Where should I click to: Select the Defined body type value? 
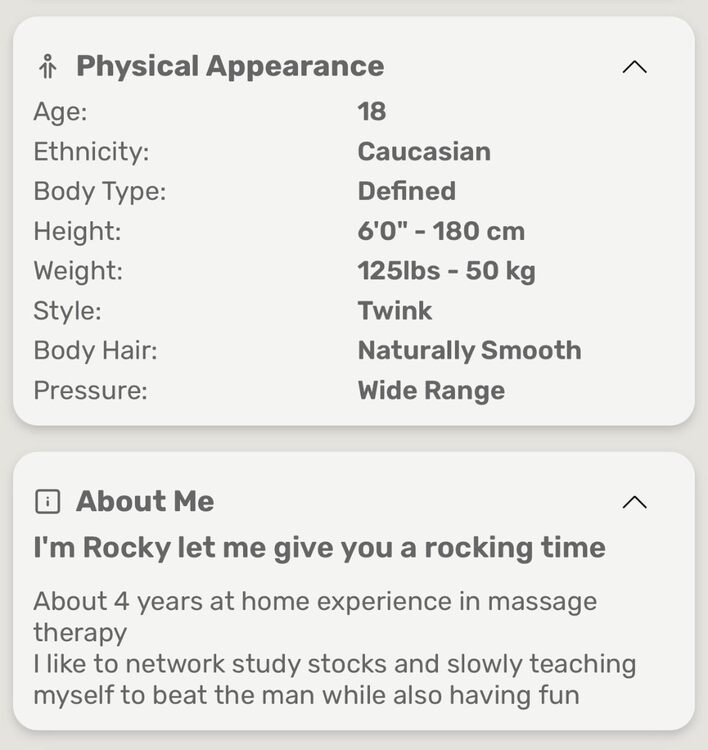[x=406, y=191]
